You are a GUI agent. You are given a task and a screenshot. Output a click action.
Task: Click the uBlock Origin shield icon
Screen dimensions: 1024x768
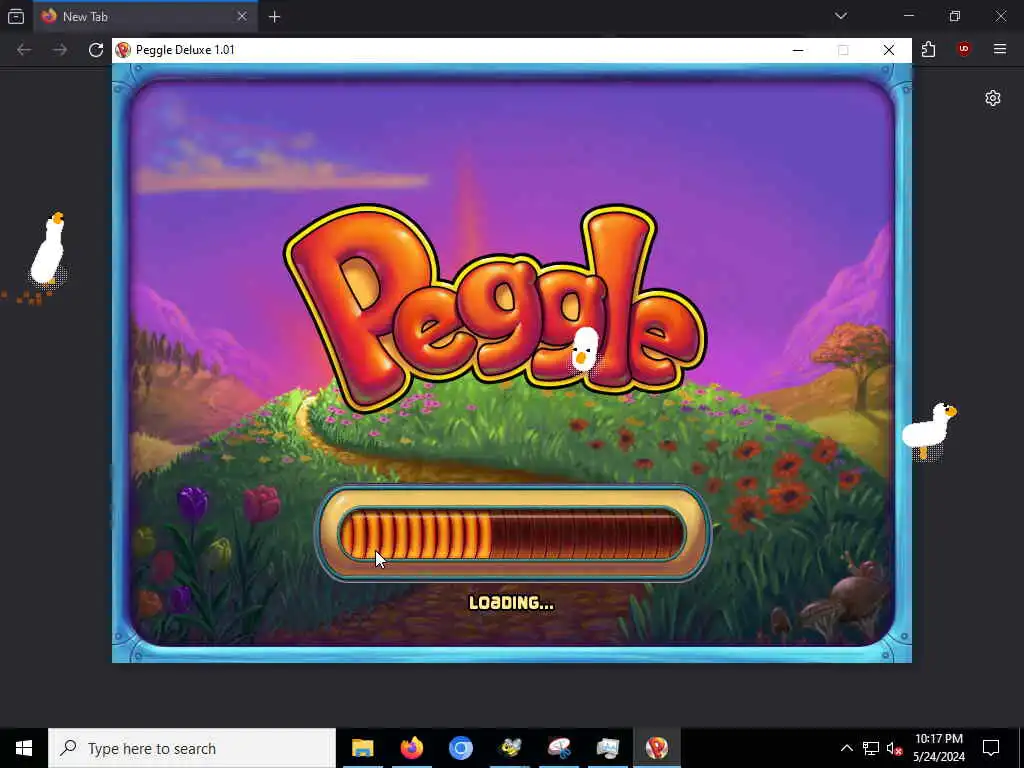click(963, 49)
